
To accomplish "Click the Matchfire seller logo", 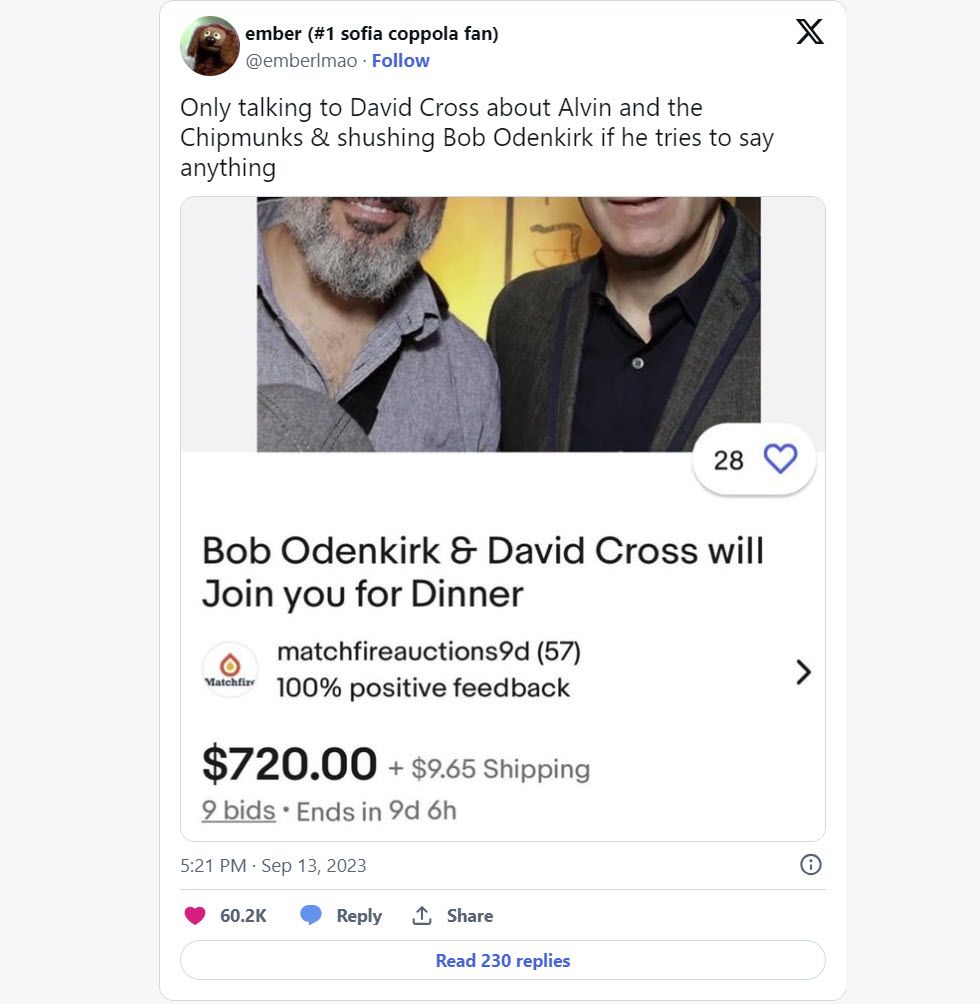I will tap(230, 670).
